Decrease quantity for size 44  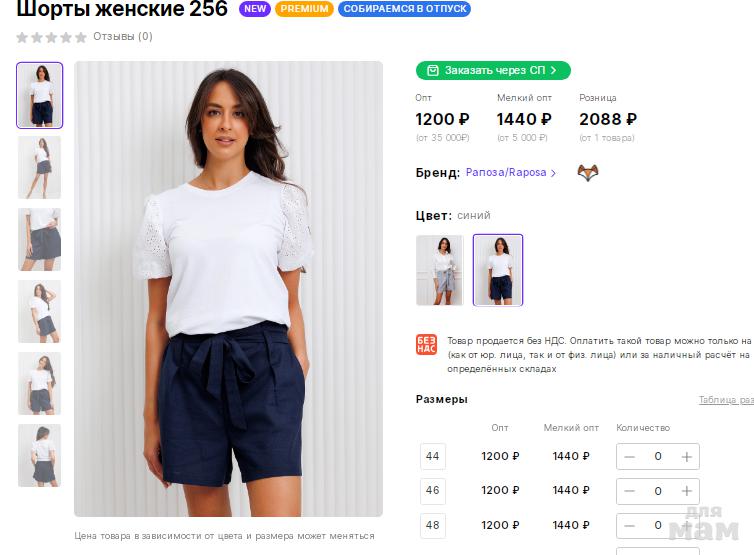click(x=630, y=457)
